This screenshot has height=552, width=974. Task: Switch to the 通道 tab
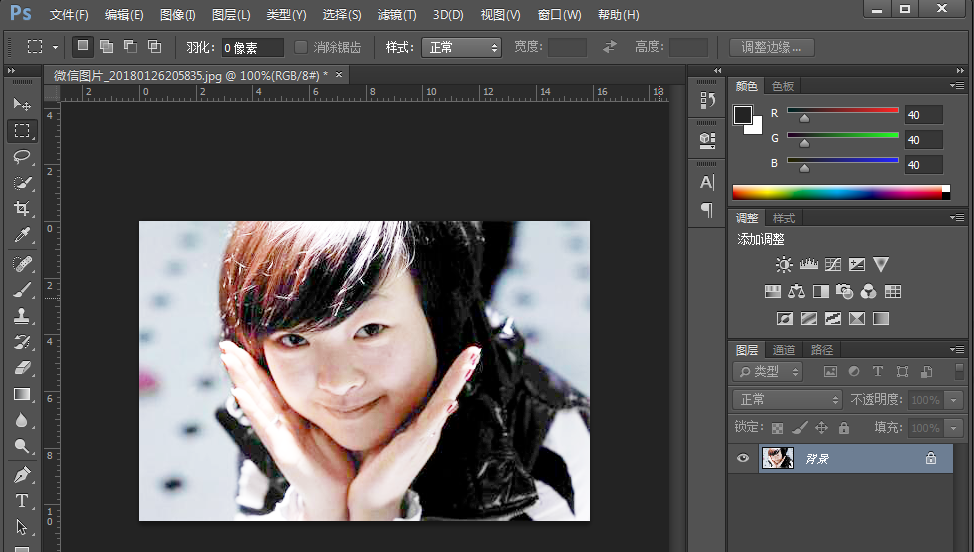[x=784, y=350]
